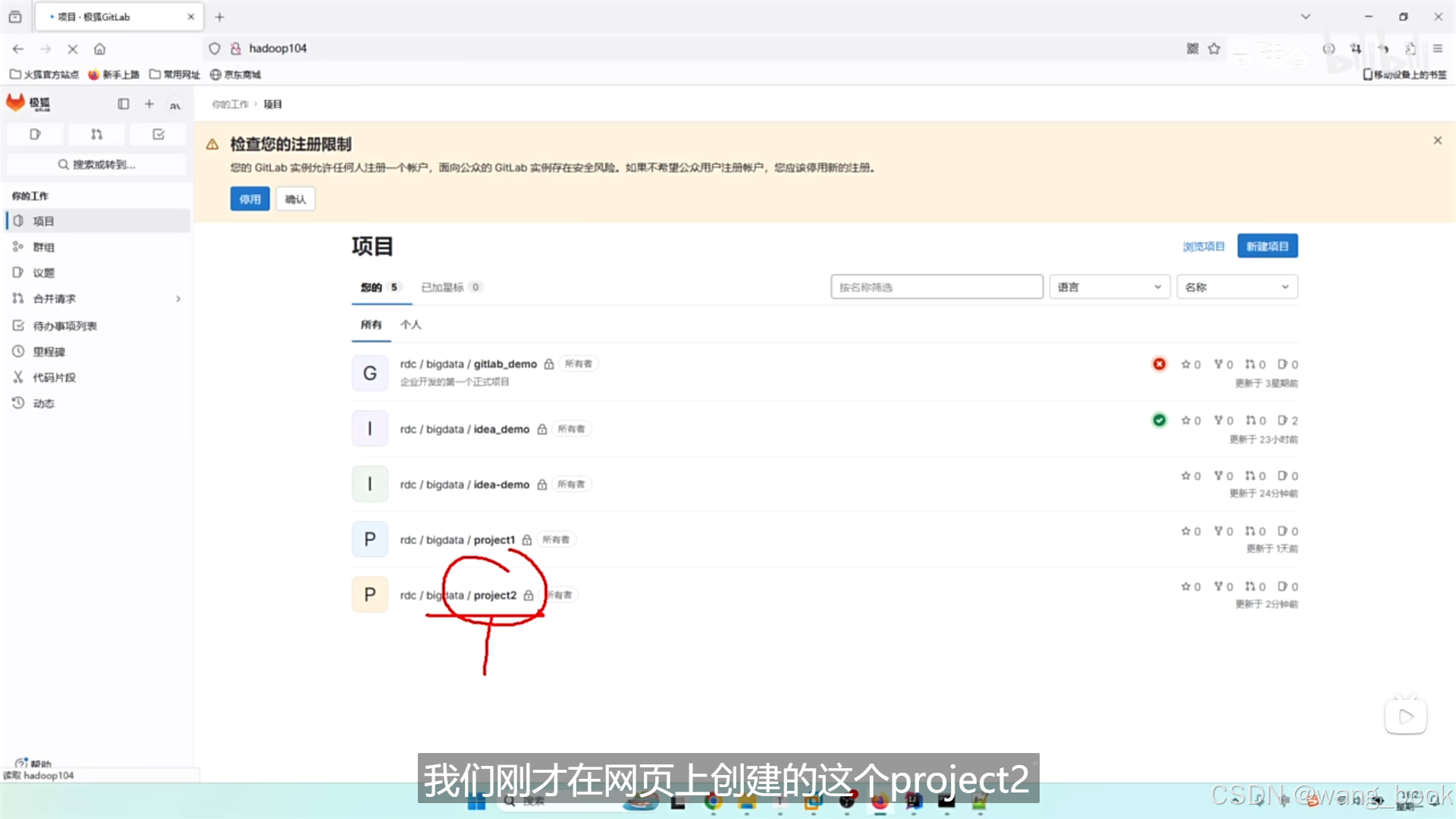
Task: Open the 火狐官方站点 bookmark folder
Action: [44, 74]
